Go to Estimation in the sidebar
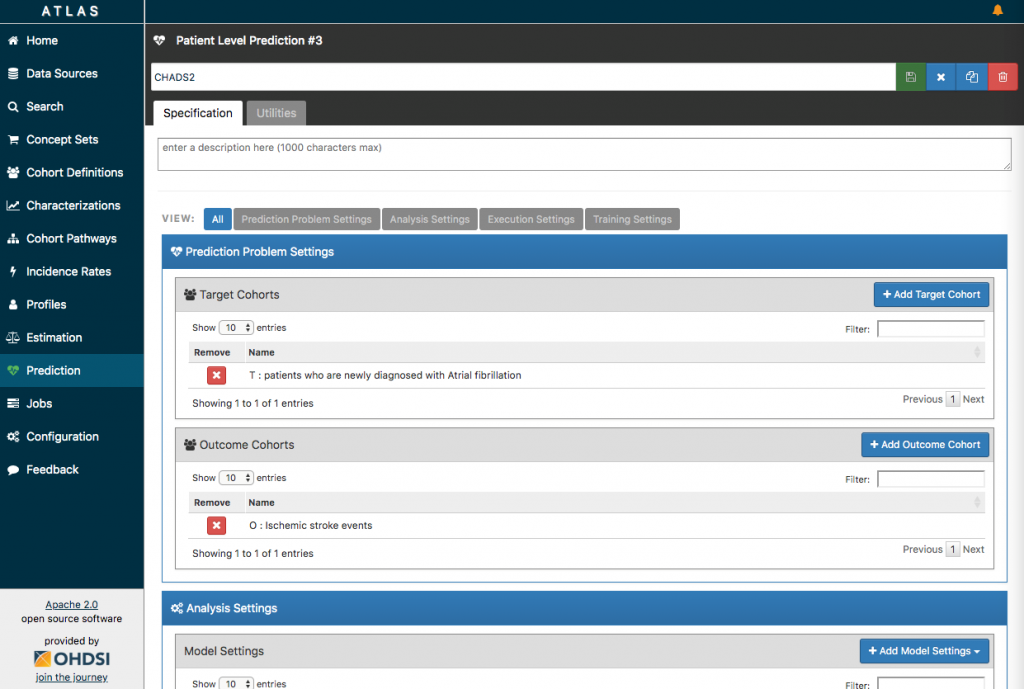Viewport: 1024px width, 689px height. point(72,338)
